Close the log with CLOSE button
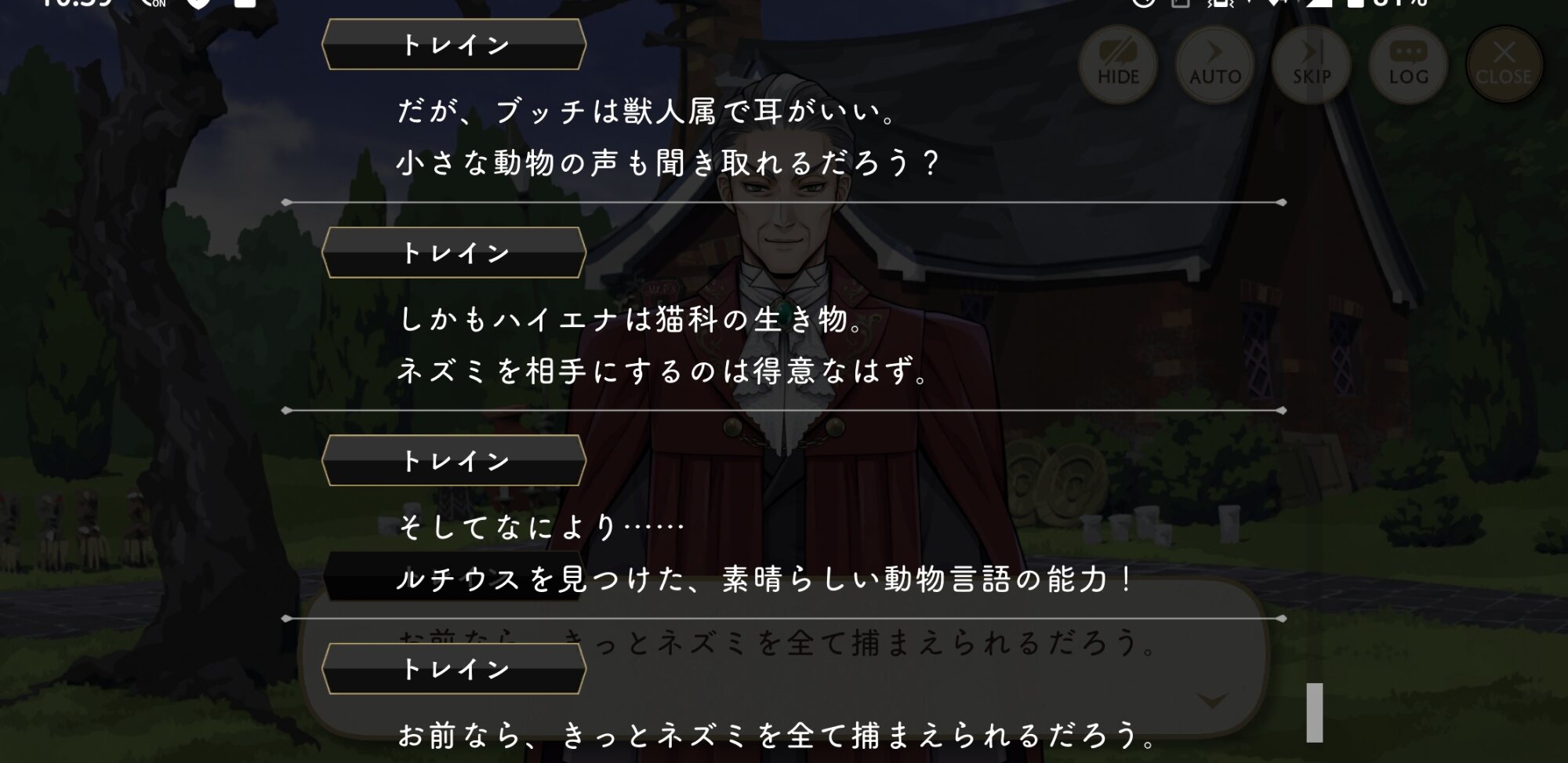Screen dimensions: 1568x763 1504,64
